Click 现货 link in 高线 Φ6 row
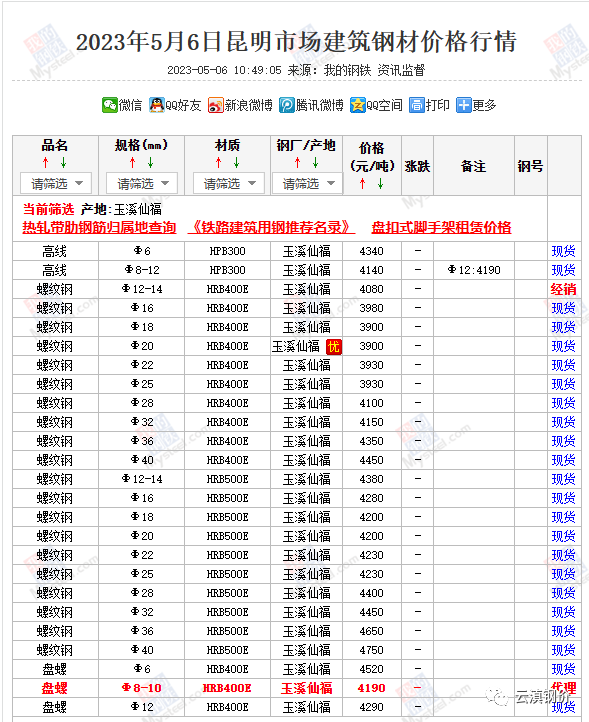This screenshot has height=722, width=589. [x=564, y=251]
